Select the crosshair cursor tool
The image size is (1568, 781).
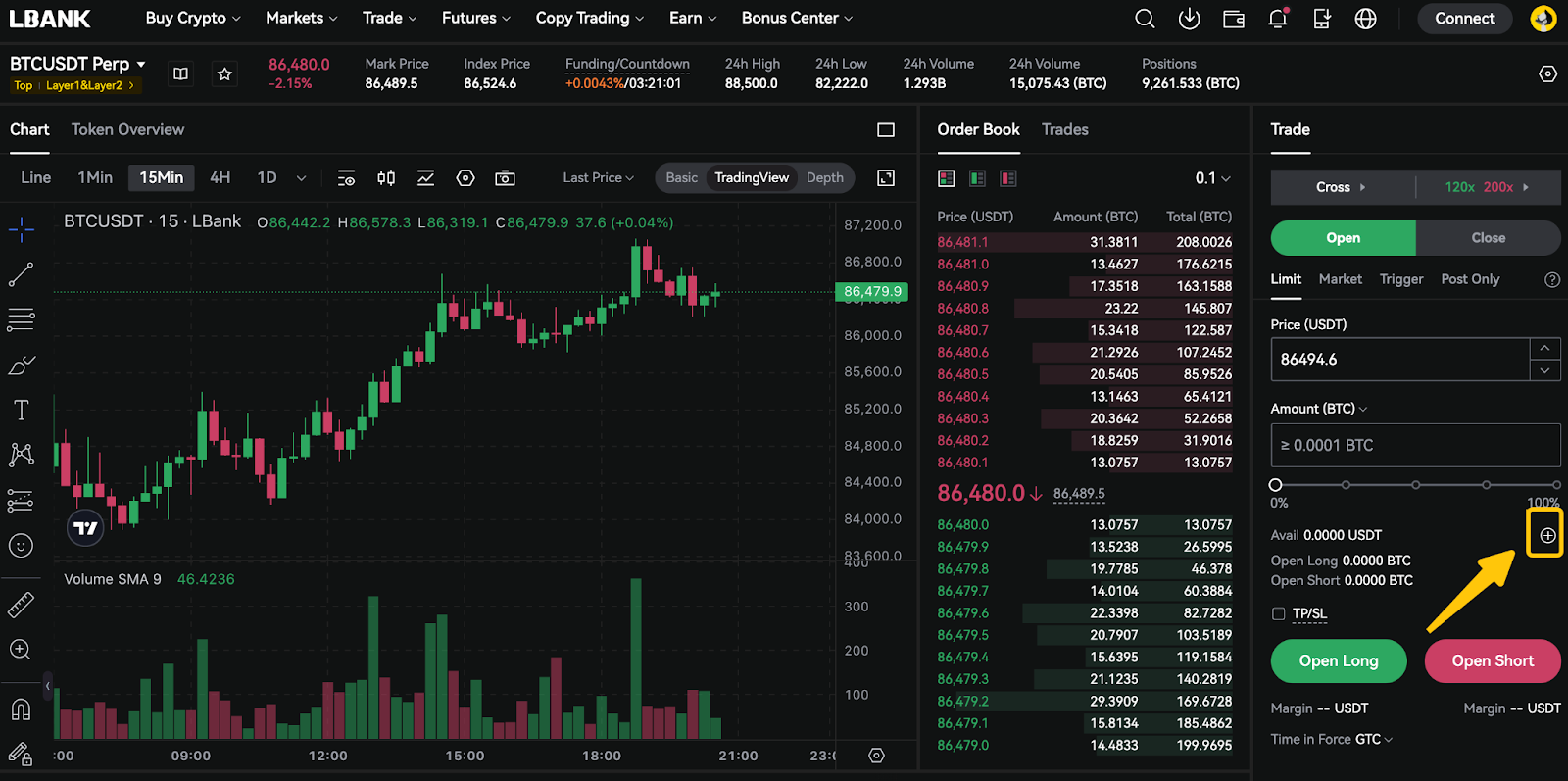tap(21, 230)
